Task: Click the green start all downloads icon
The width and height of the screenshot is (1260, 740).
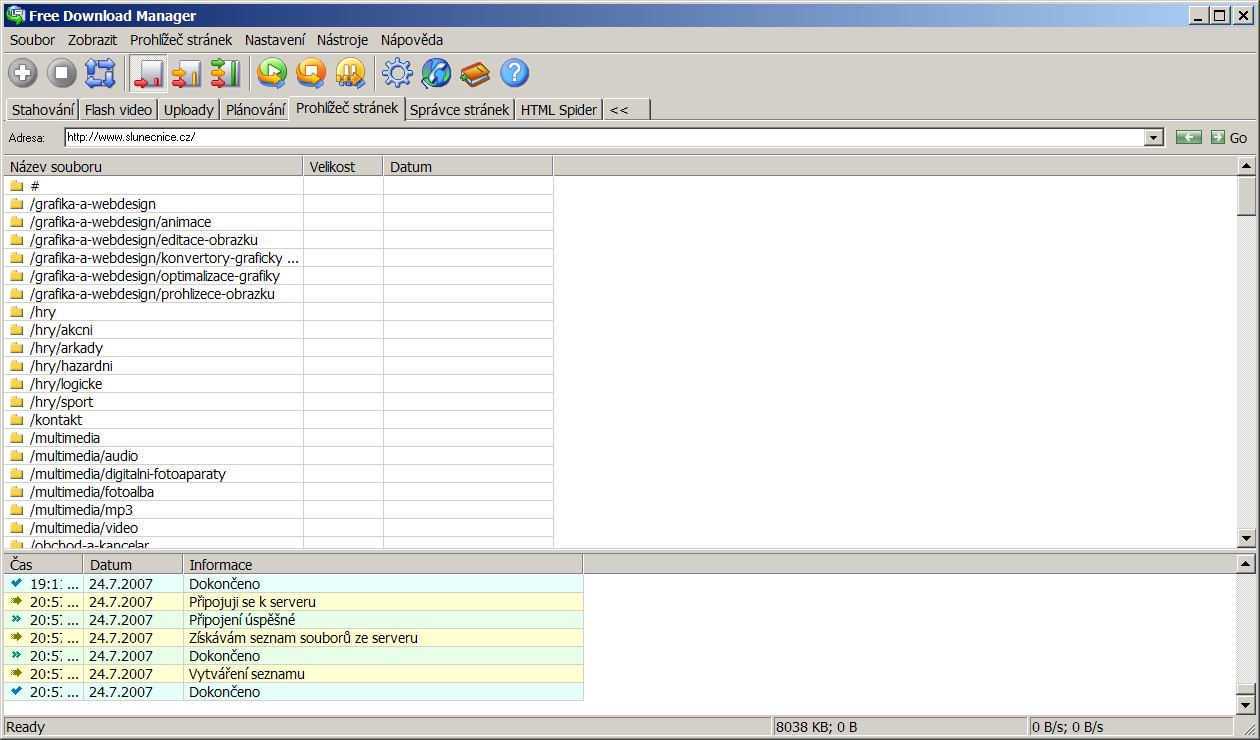Action: (272, 73)
